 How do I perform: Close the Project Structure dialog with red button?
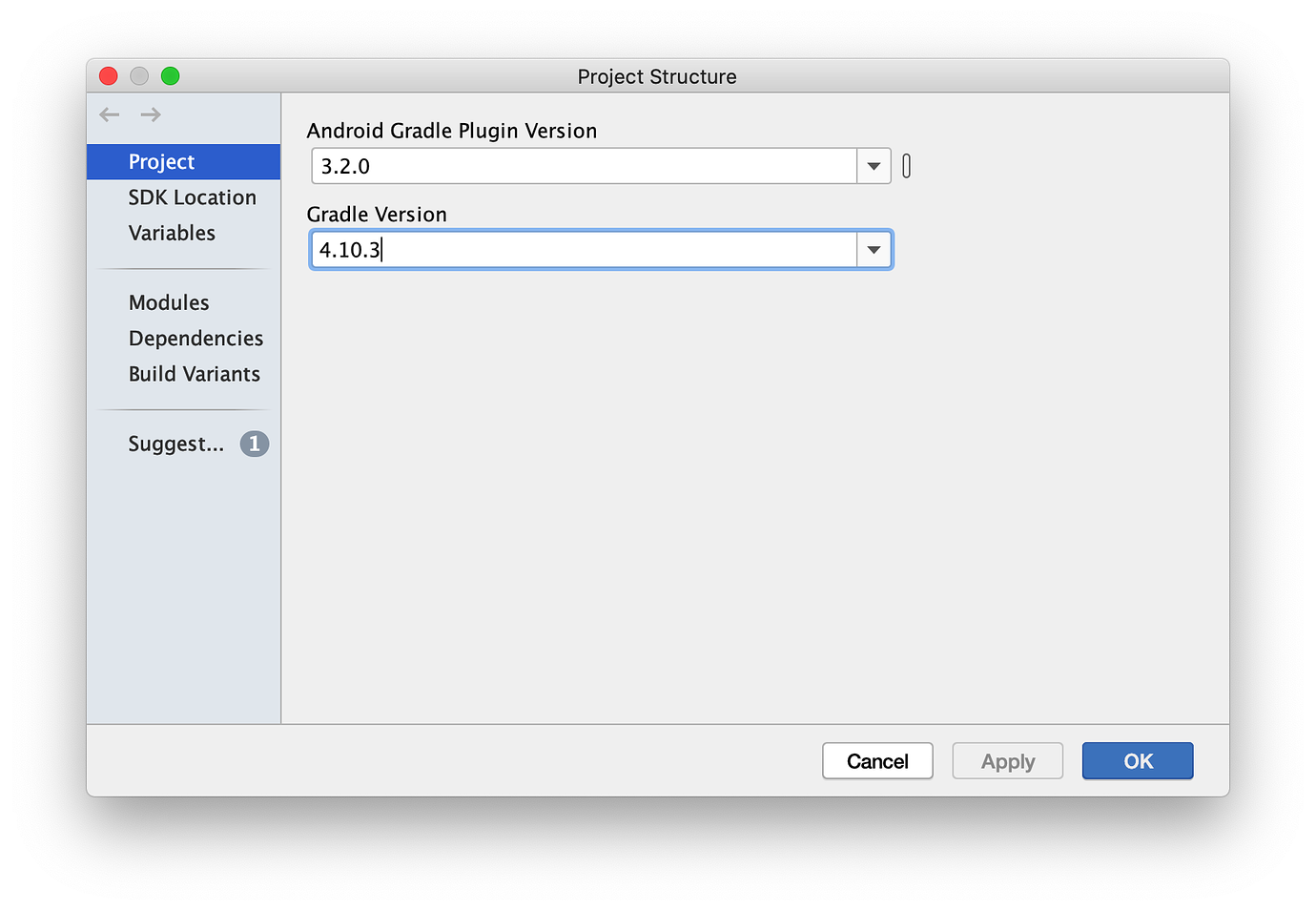pyautogui.click(x=109, y=76)
